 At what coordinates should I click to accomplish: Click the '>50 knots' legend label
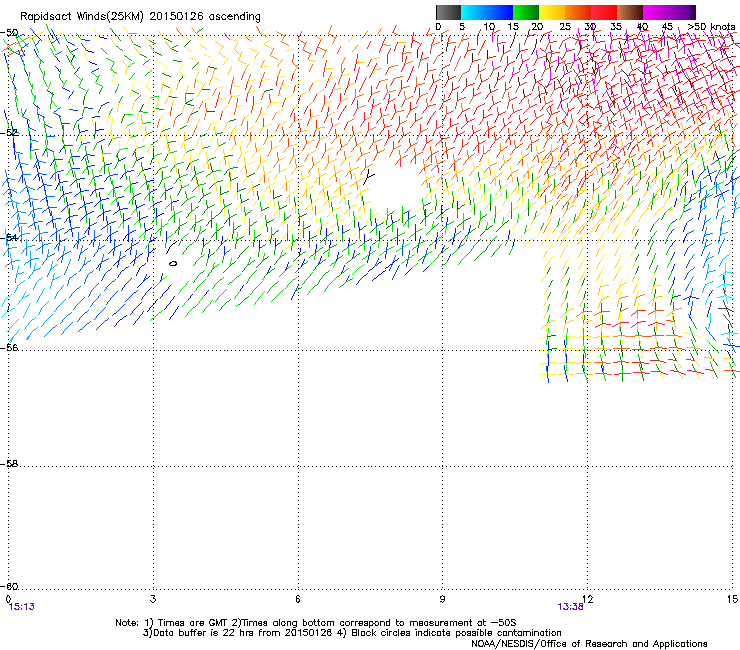pos(711,27)
